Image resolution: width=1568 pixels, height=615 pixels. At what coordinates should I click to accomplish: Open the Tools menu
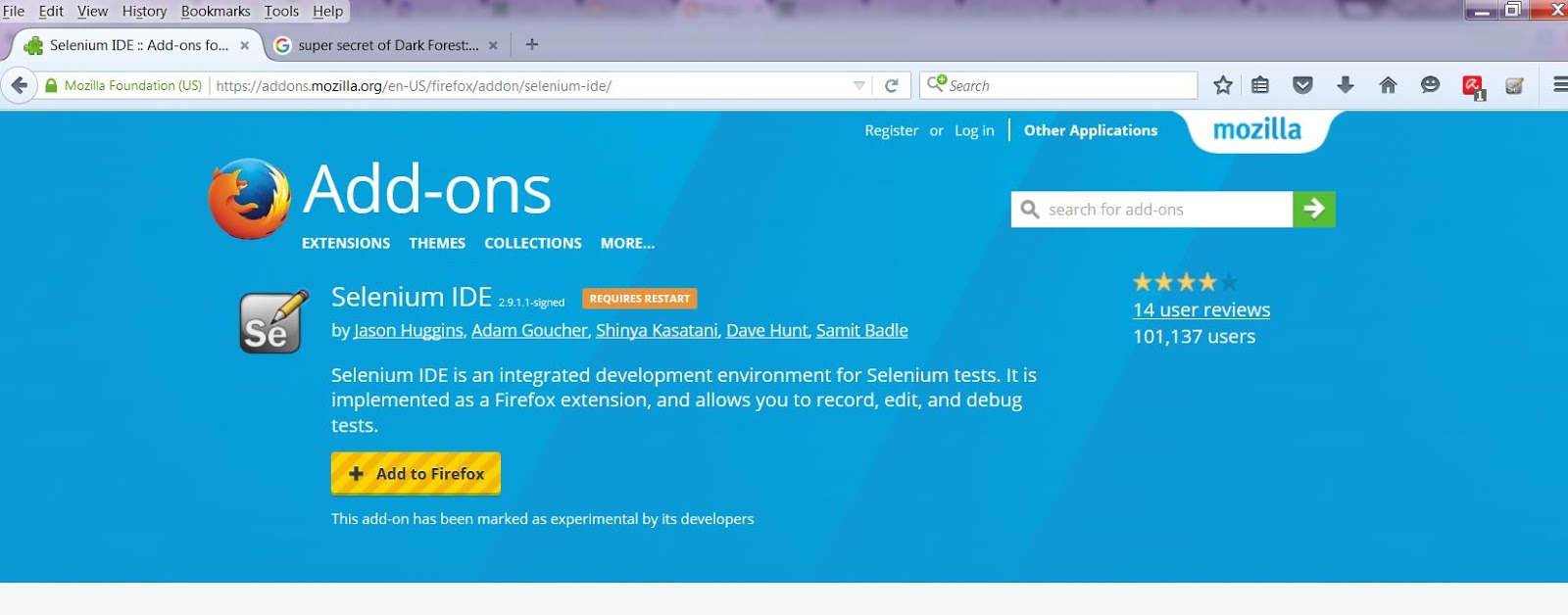tap(281, 11)
